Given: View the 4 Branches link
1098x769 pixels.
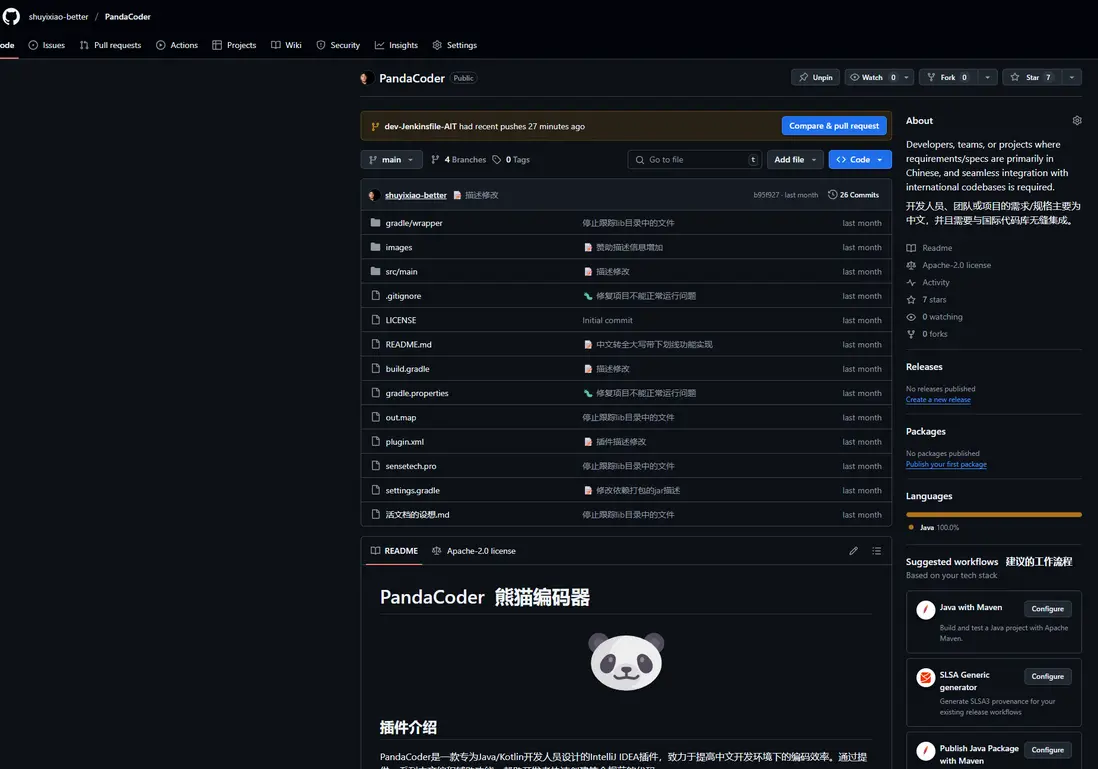Looking at the screenshot, I should click(459, 160).
